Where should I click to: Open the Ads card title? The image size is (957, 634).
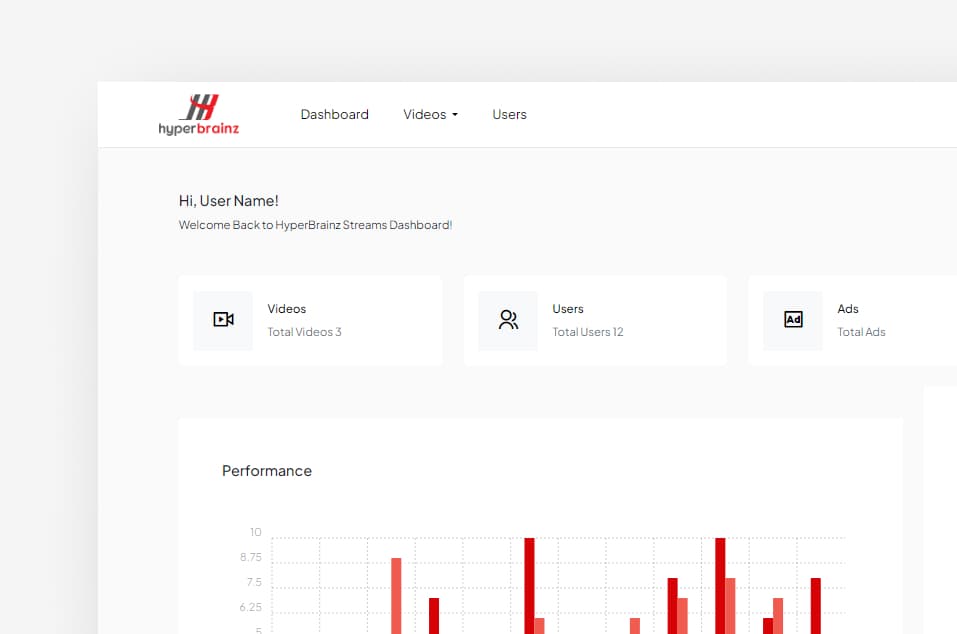[848, 309]
